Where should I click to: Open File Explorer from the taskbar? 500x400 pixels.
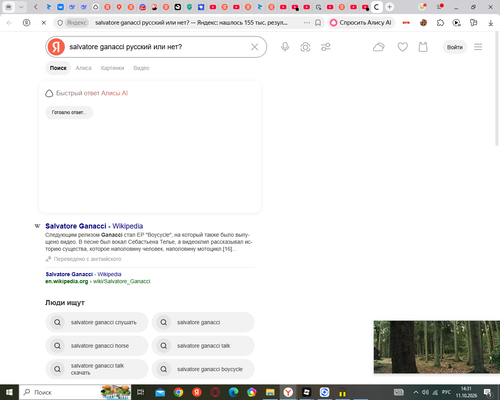[270, 392]
